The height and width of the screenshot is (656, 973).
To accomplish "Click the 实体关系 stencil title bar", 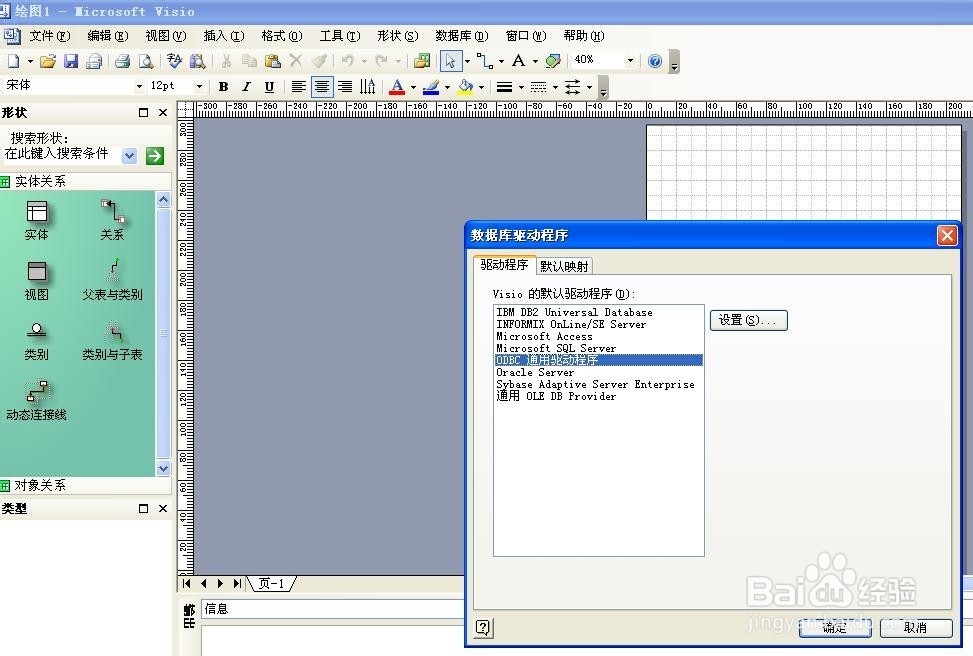I will (86, 181).
